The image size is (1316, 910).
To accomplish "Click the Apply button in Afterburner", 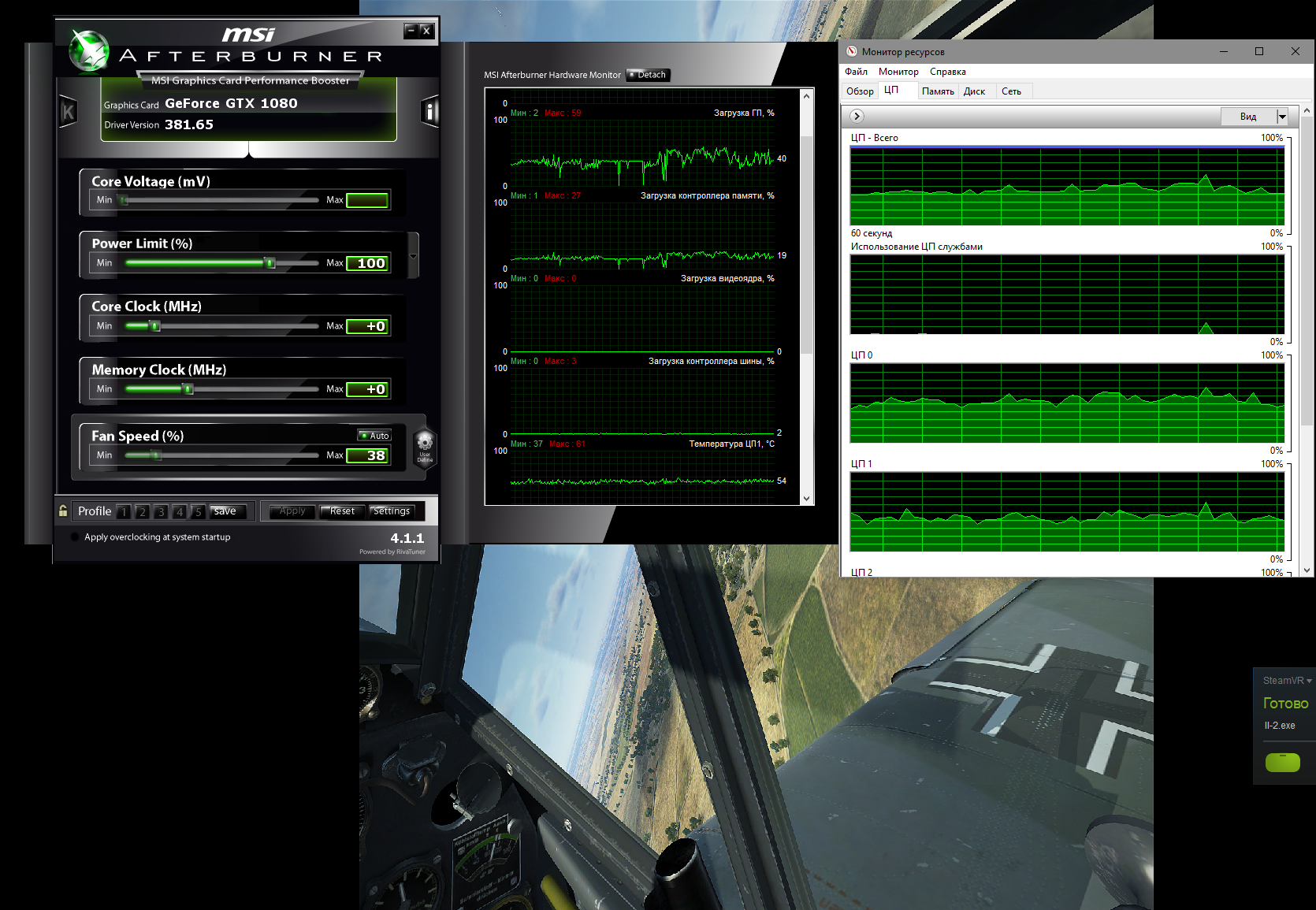I will (x=292, y=511).
